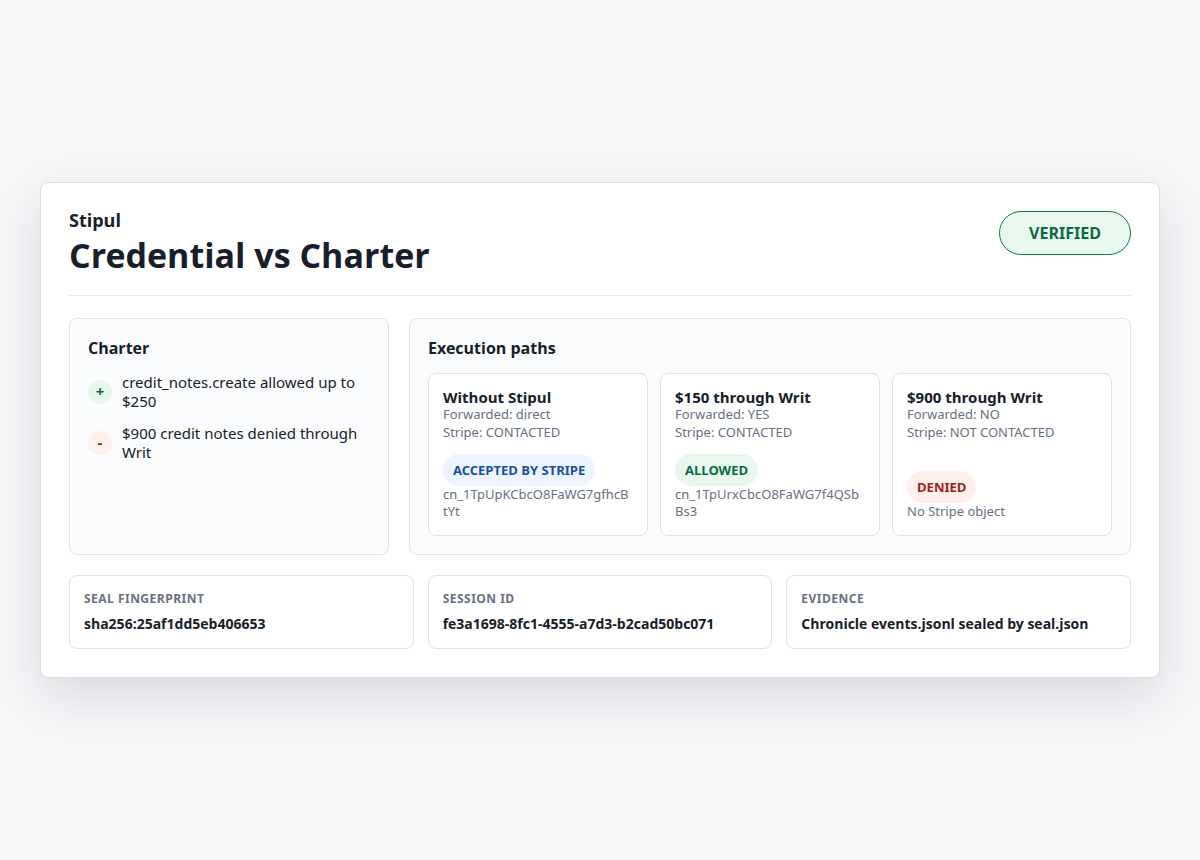Click the Stipul brand label
The image size is (1200, 860).
click(95, 221)
